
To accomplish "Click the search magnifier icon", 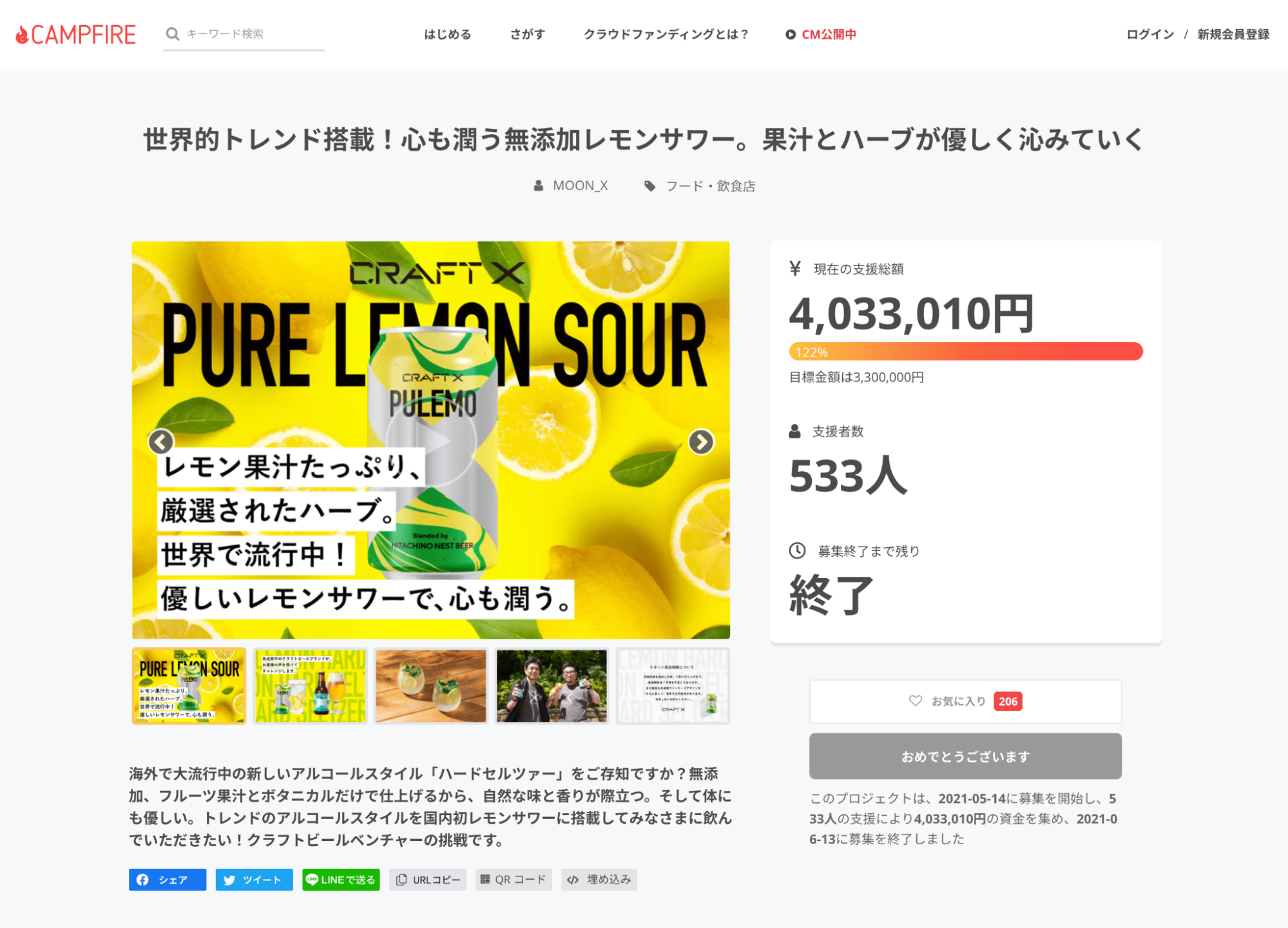I will [x=172, y=34].
